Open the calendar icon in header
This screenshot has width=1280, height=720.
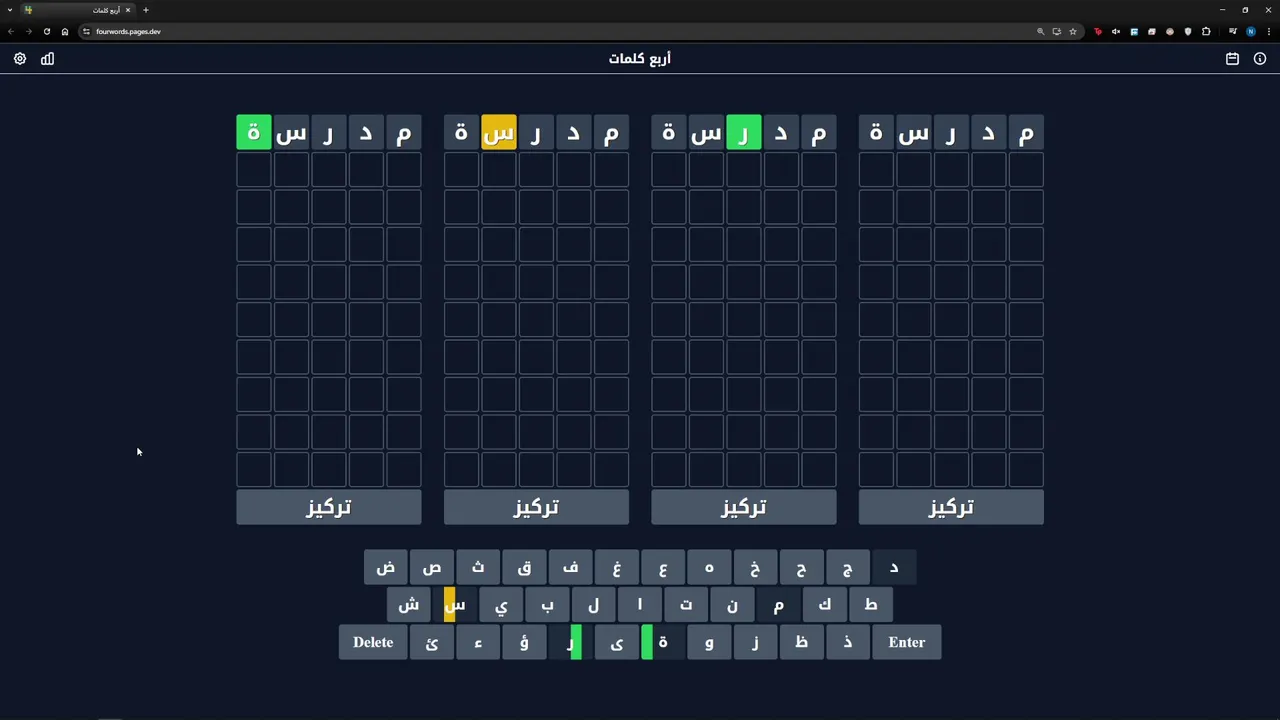(1232, 59)
